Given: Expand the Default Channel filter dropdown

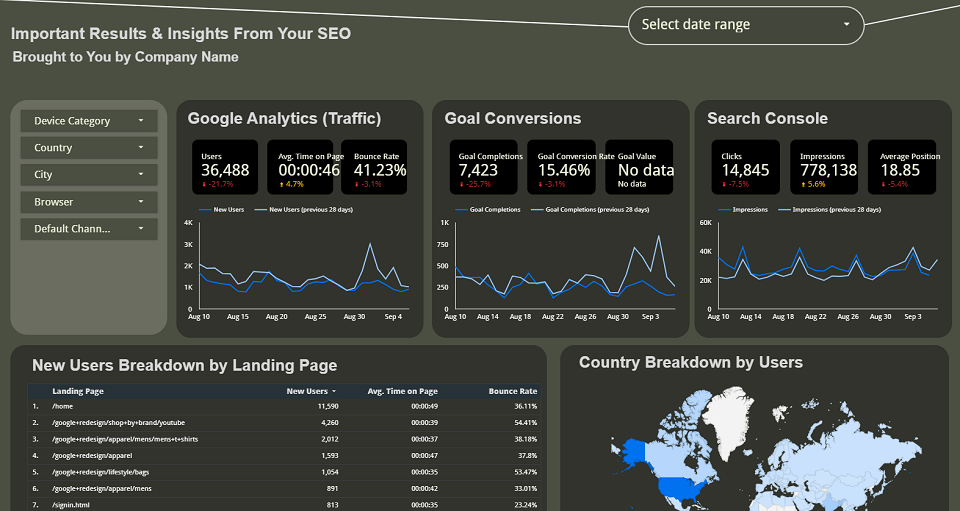Looking at the screenshot, I should pyautogui.click(x=89, y=229).
